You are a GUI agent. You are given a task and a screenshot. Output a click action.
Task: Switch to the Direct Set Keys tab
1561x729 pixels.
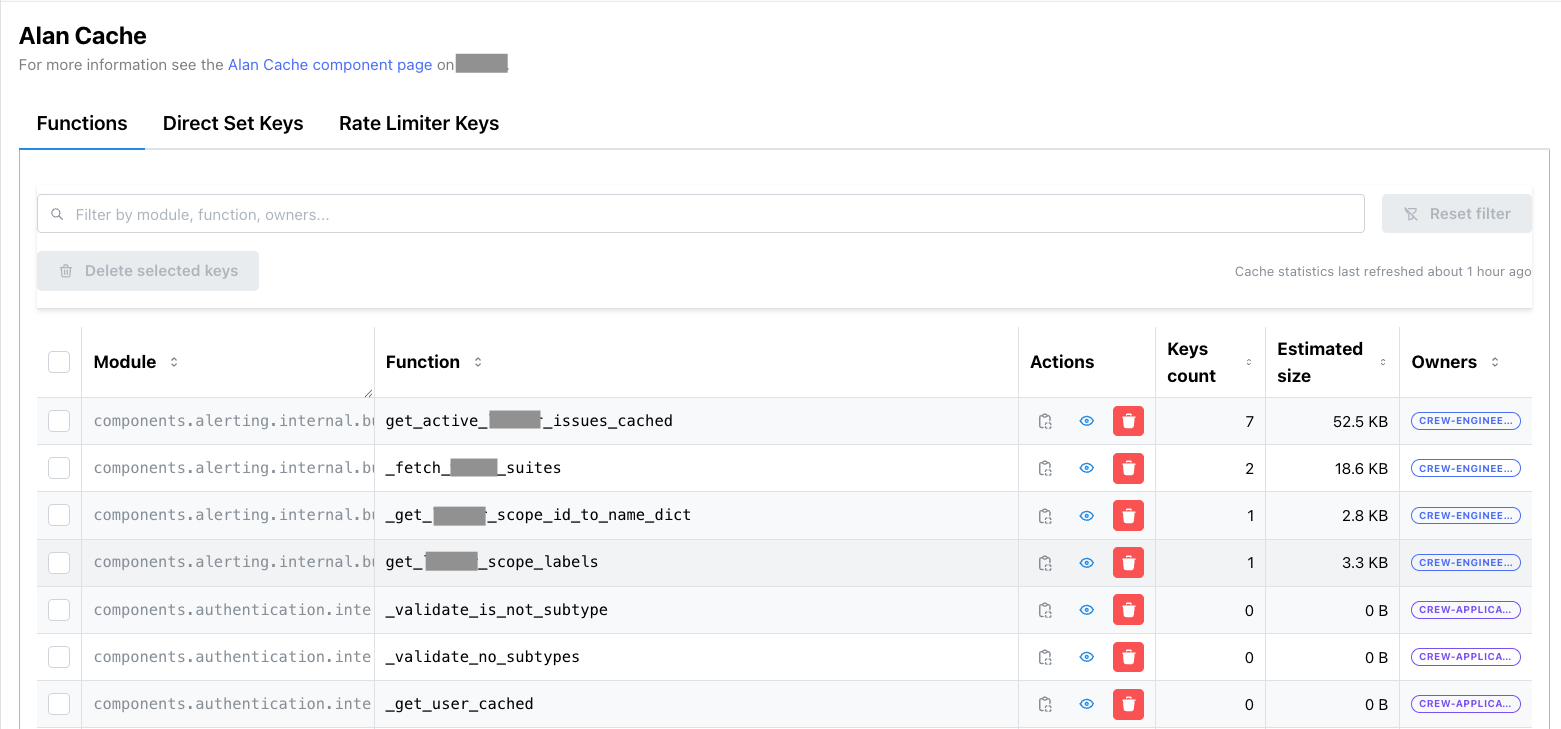point(233,123)
